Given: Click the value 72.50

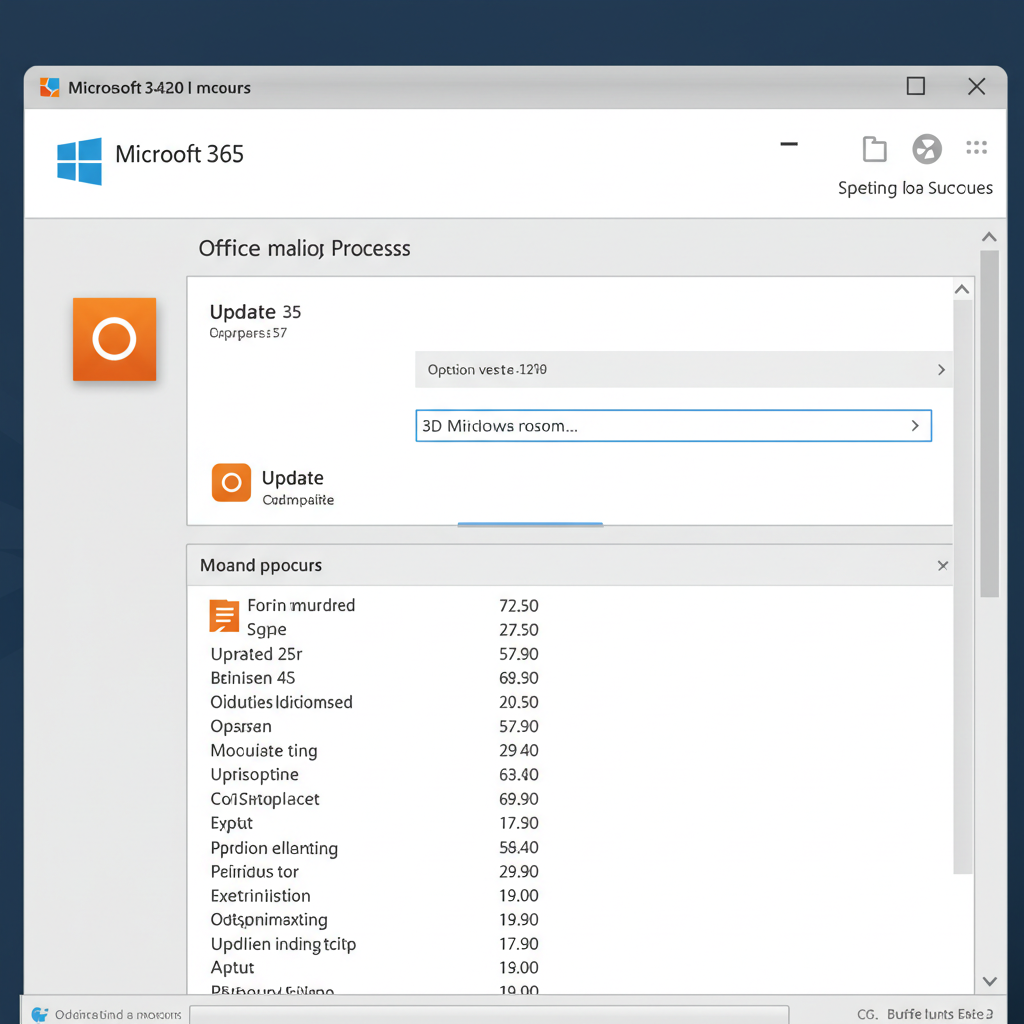Looking at the screenshot, I should pyautogui.click(x=519, y=606).
